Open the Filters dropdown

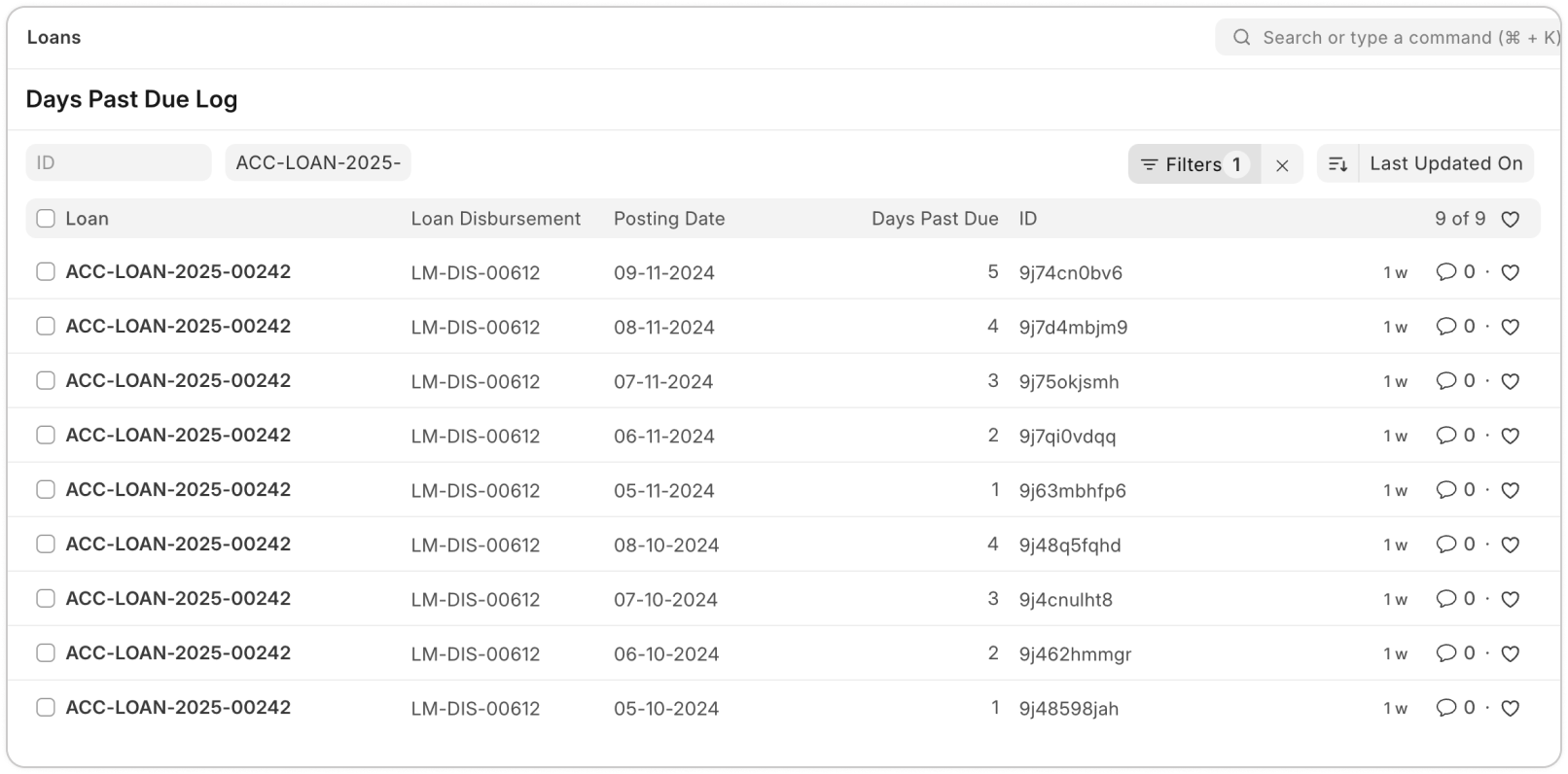point(1194,164)
